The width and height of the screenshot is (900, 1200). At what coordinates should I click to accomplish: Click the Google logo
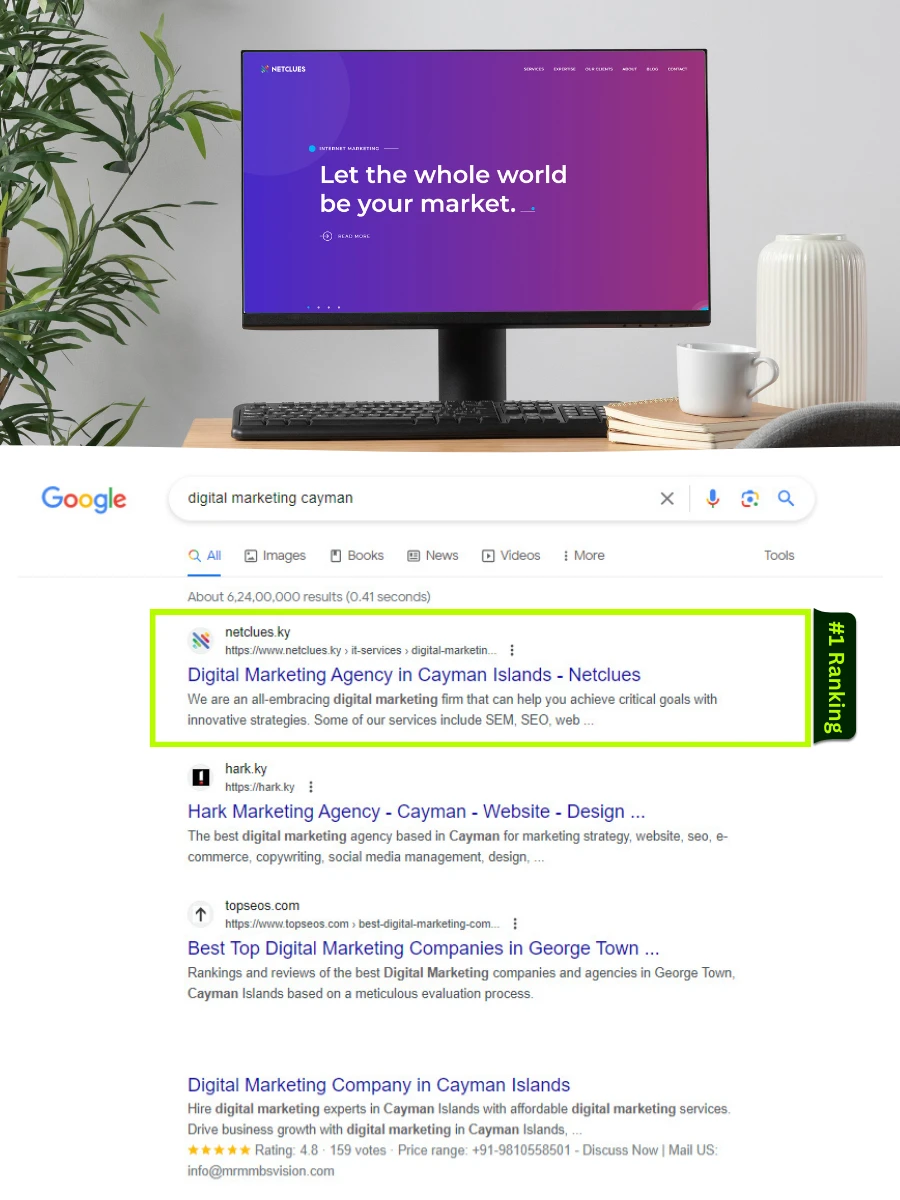click(x=84, y=499)
